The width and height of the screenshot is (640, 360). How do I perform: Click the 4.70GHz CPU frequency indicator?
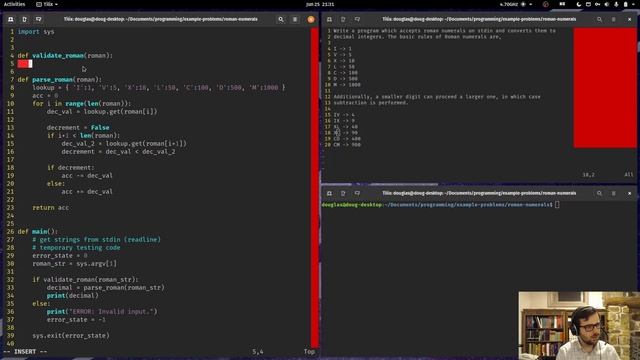point(509,4)
